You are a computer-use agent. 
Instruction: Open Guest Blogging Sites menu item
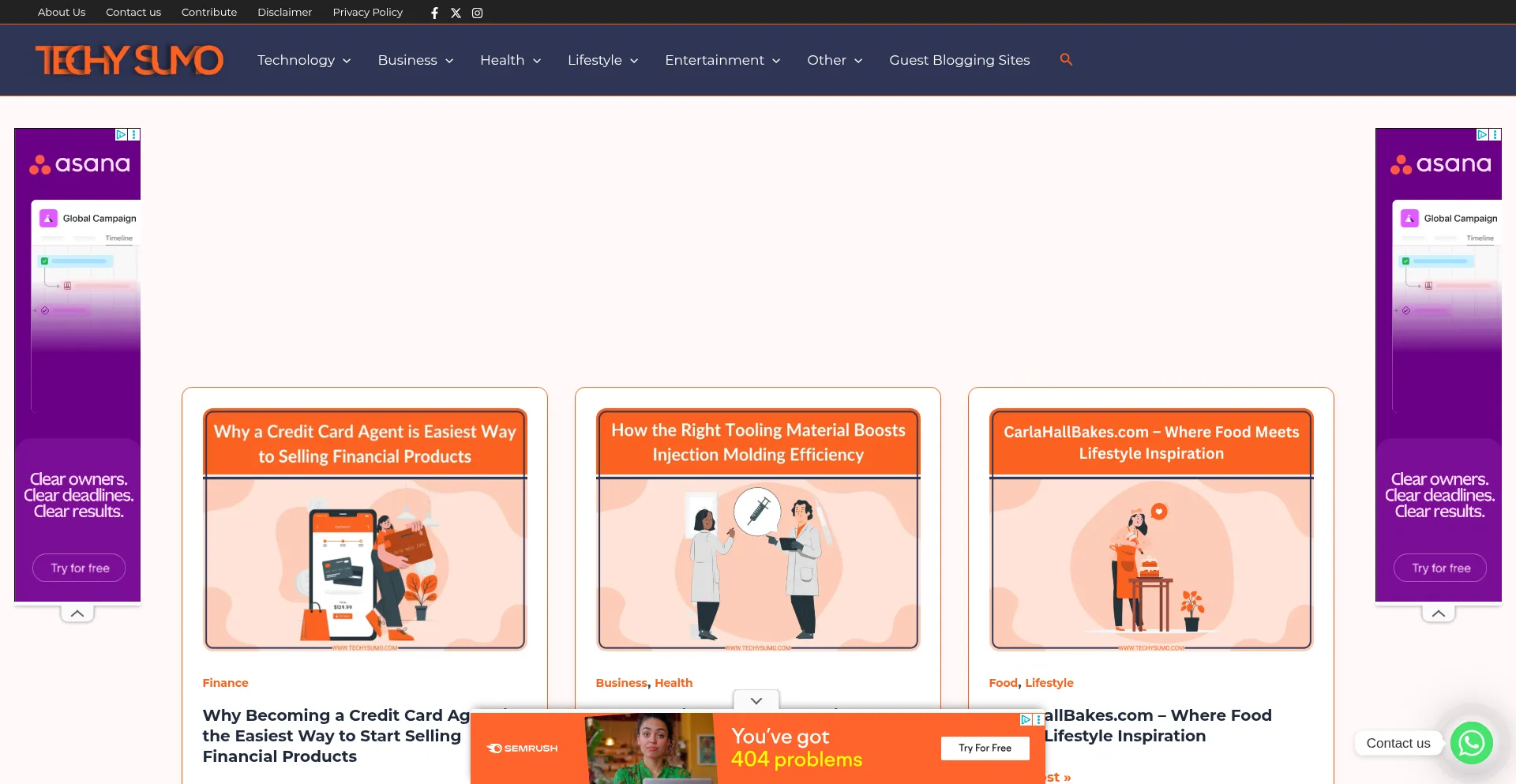click(x=959, y=60)
